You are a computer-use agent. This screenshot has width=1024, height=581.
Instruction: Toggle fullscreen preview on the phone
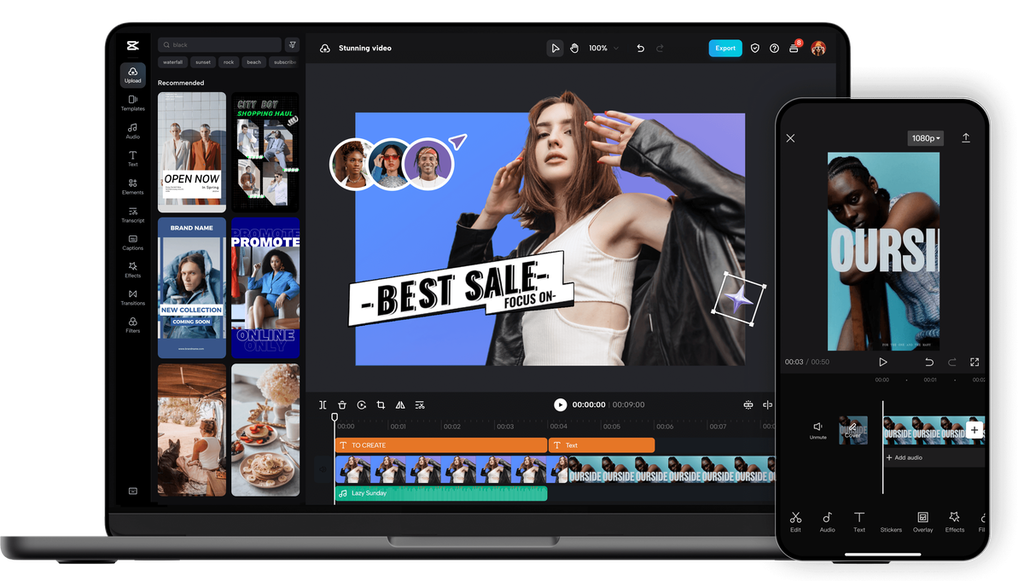(974, 362)
